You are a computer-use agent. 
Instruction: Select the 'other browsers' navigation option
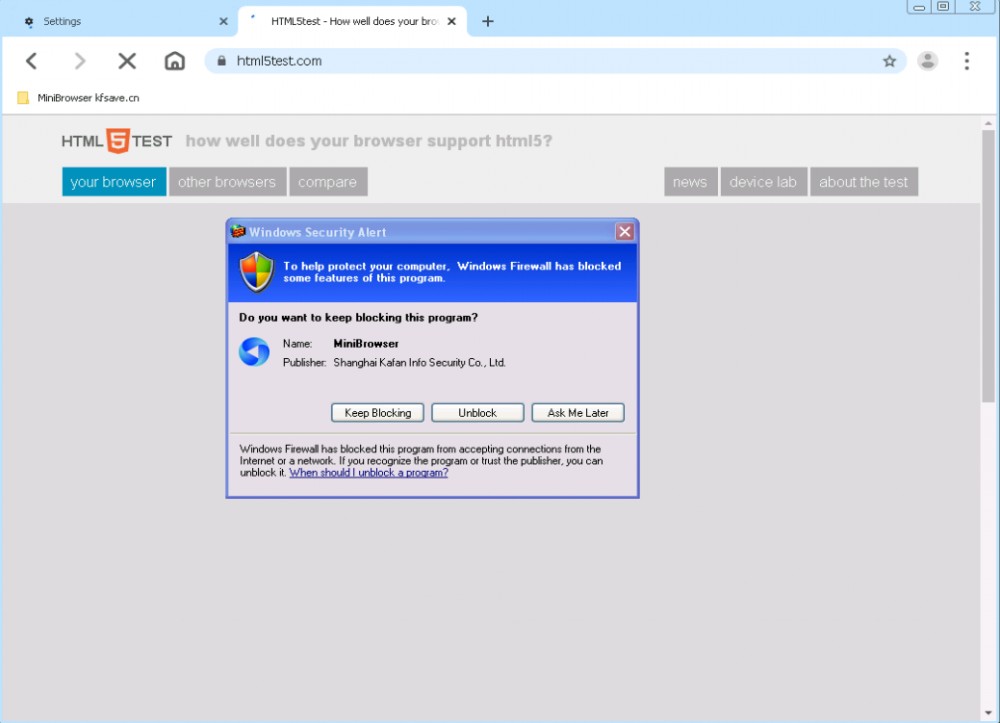[x=227, y=181]
